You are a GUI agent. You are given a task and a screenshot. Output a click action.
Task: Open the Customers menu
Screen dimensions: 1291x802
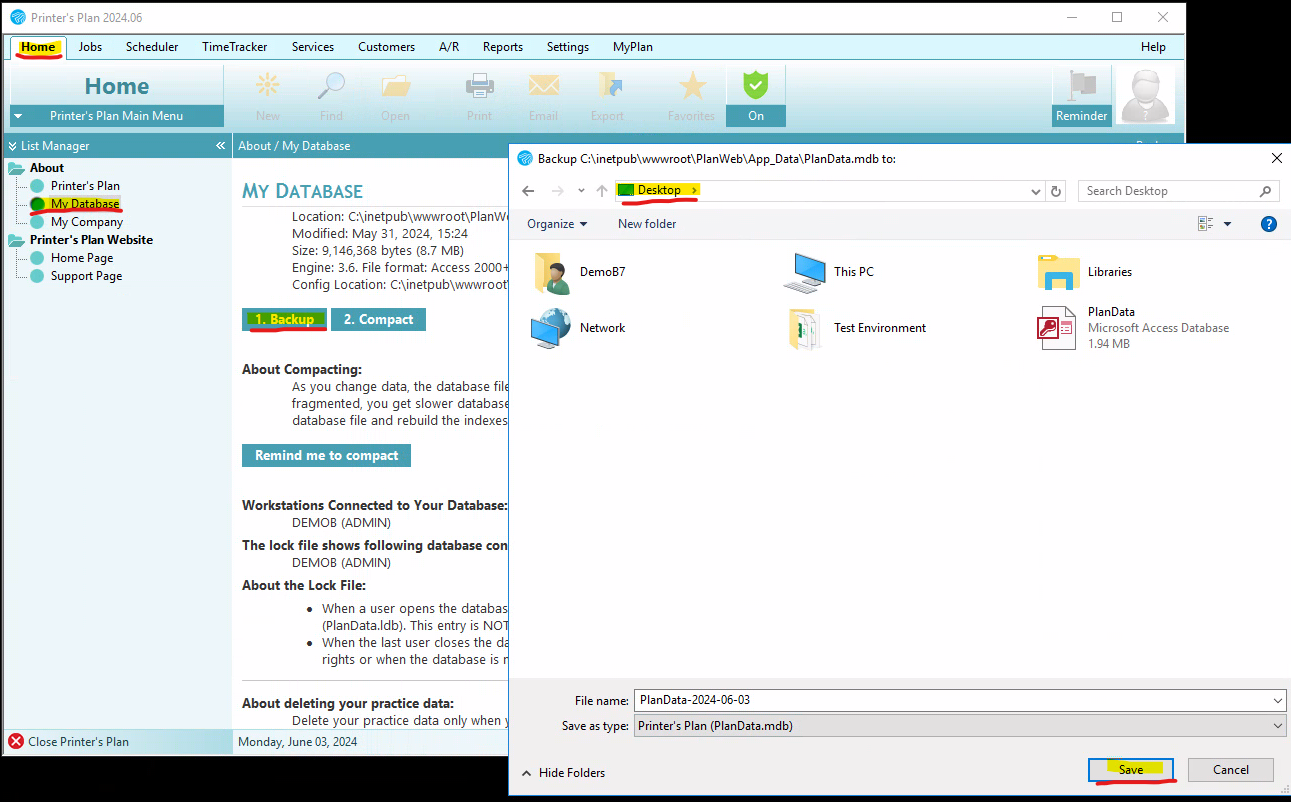pyautogui.click(x=386, y=47)
